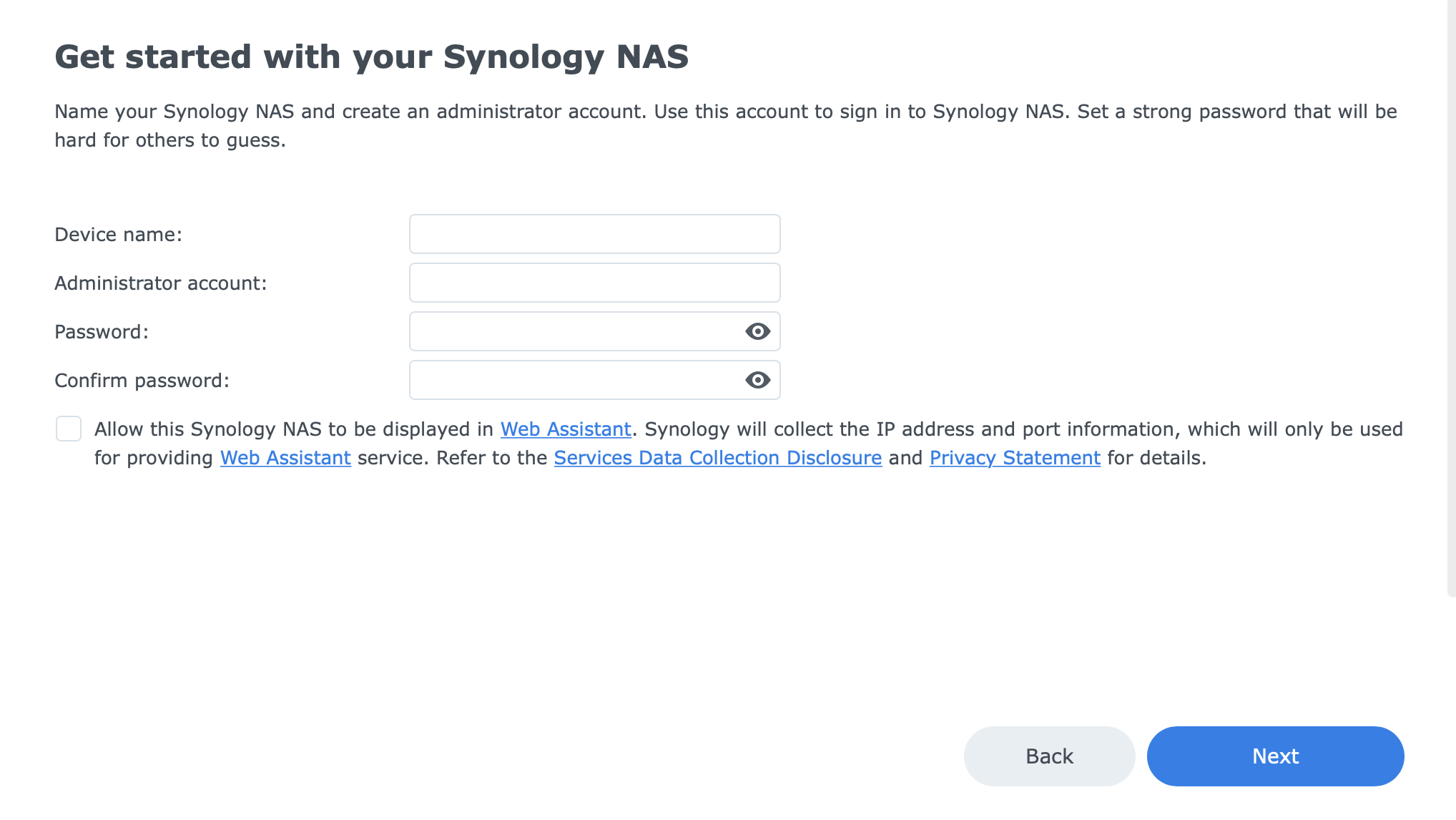Focus the Administrator account input field
The image size is (1456, 820).
[x=594, y=283]
